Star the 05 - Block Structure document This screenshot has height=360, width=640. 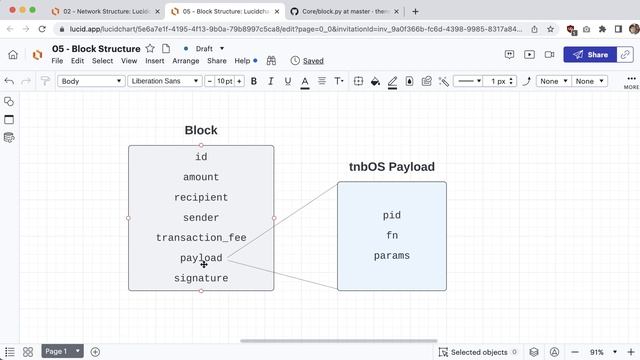(150, 49)
